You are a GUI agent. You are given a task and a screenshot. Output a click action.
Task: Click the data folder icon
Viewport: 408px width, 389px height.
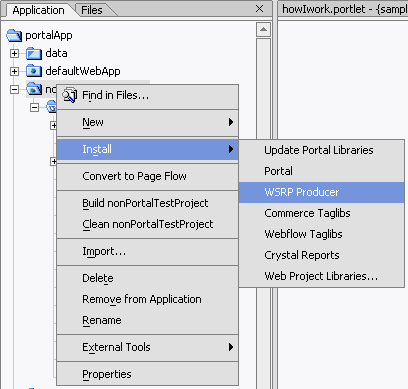click(x=34, y=53)
